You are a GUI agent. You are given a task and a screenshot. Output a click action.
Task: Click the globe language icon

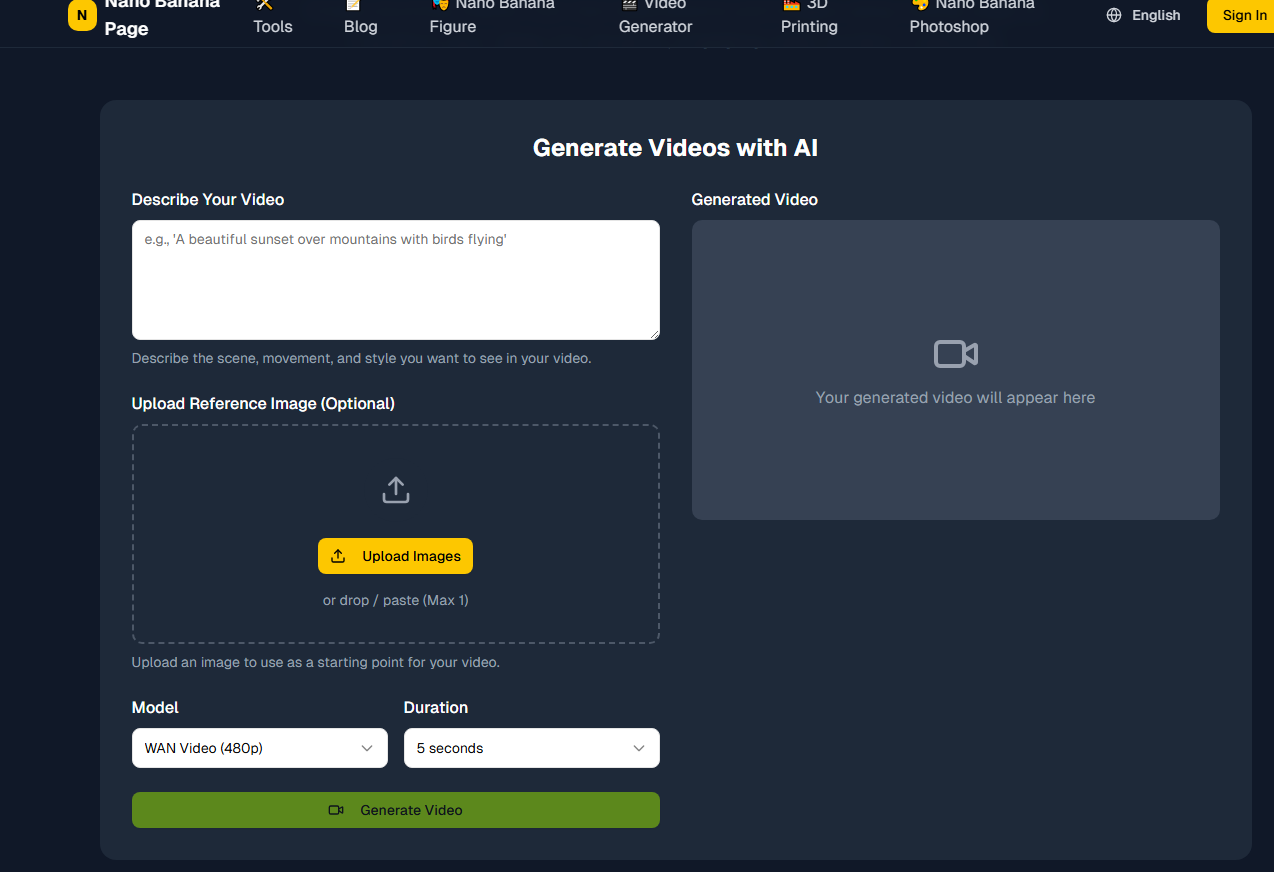1114,15
